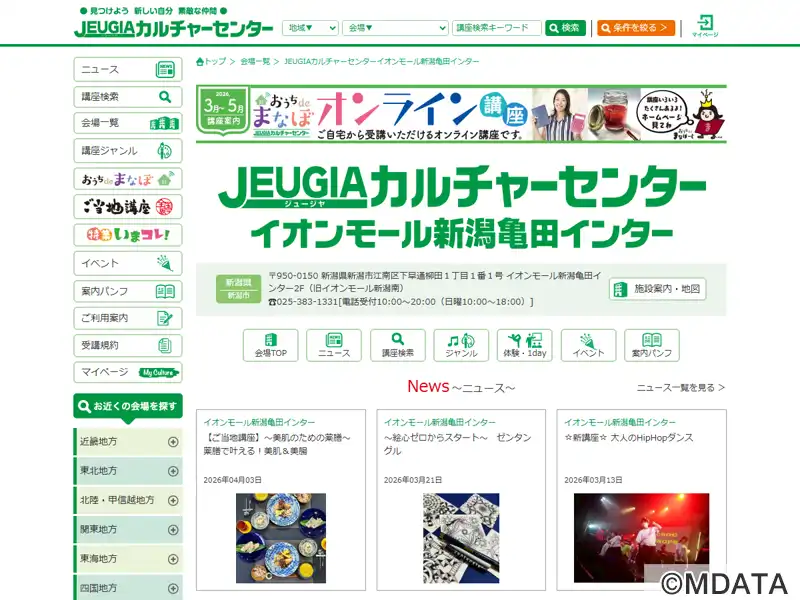This screenshot has height=600, width=800.
Task: Open 案内パンフ in the left sidebar
Action: (x=128, y=291)
